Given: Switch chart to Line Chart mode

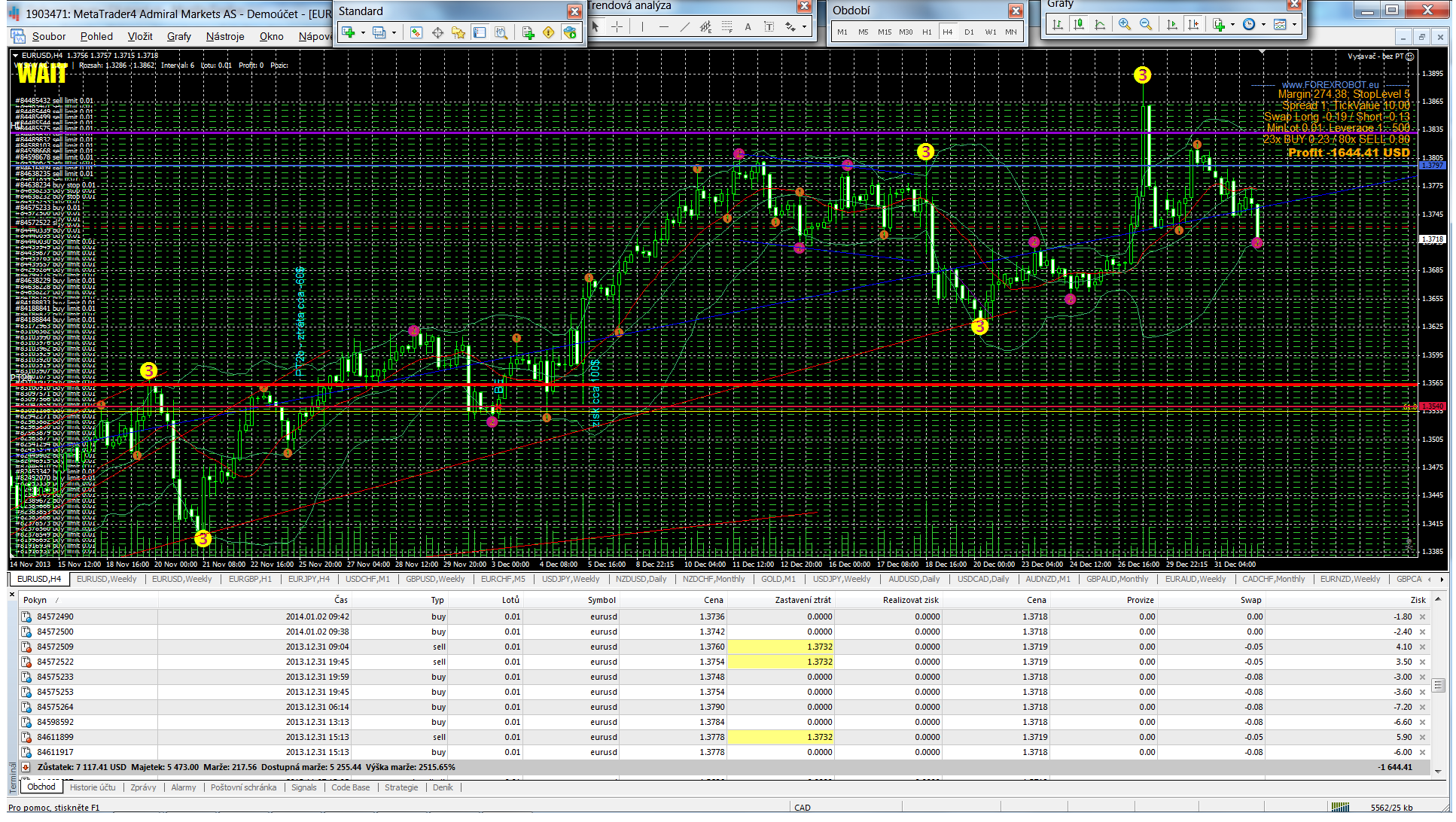Looking at the screenshot, I should pos(1100,24).
